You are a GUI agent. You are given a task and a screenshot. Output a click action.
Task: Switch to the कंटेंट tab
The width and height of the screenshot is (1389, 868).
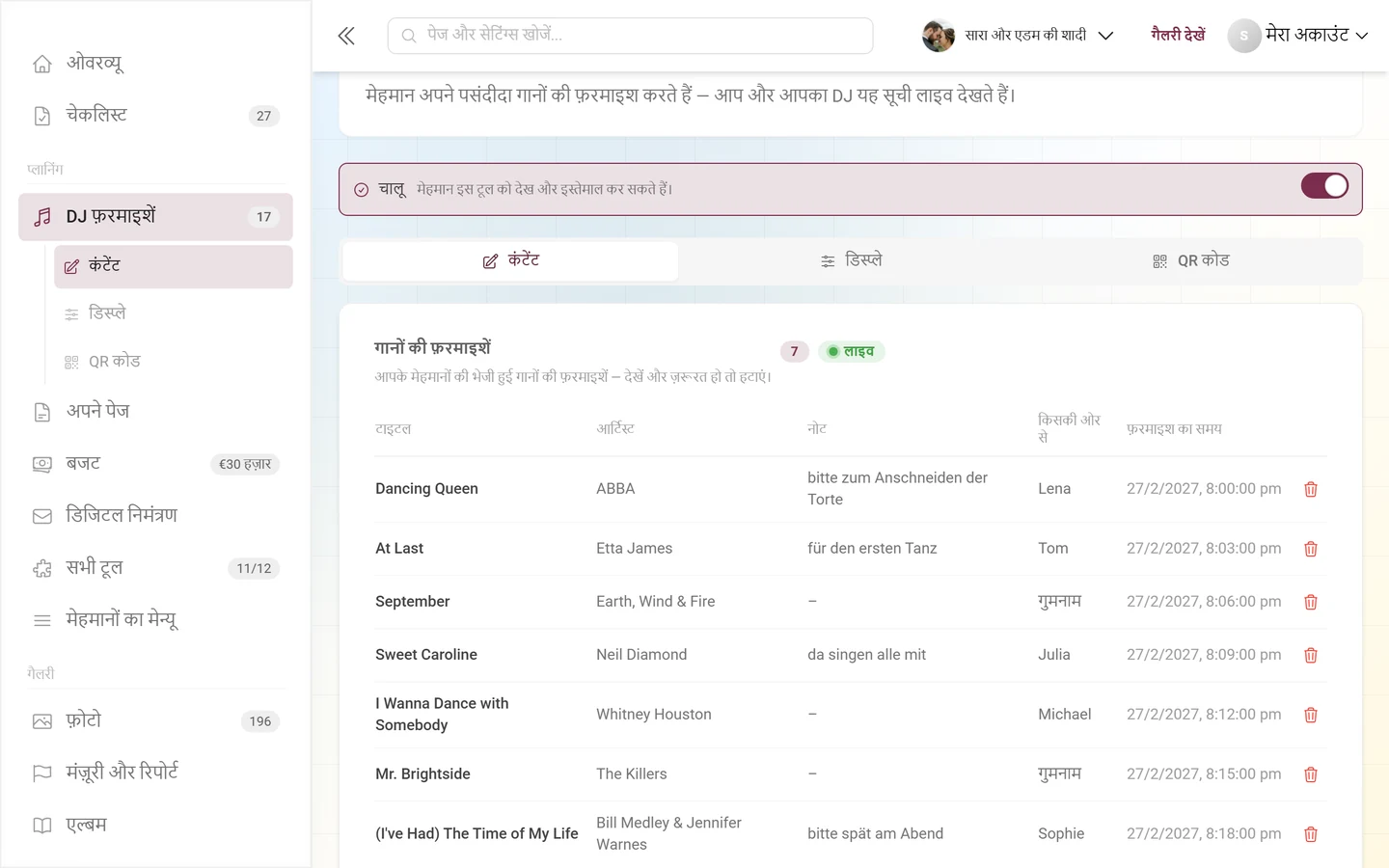click(510, 260)
